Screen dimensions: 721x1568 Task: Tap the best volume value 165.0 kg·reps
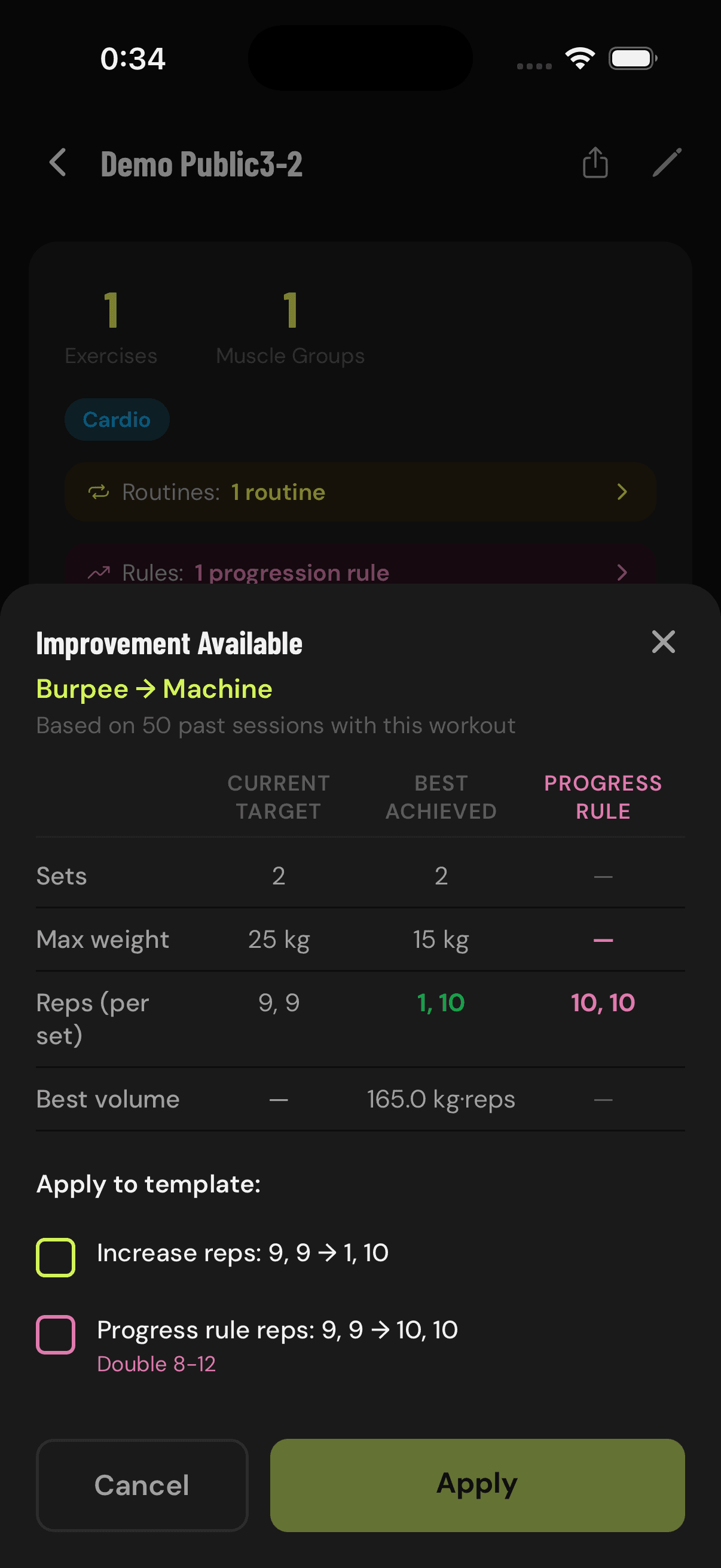coord(441,1099)
